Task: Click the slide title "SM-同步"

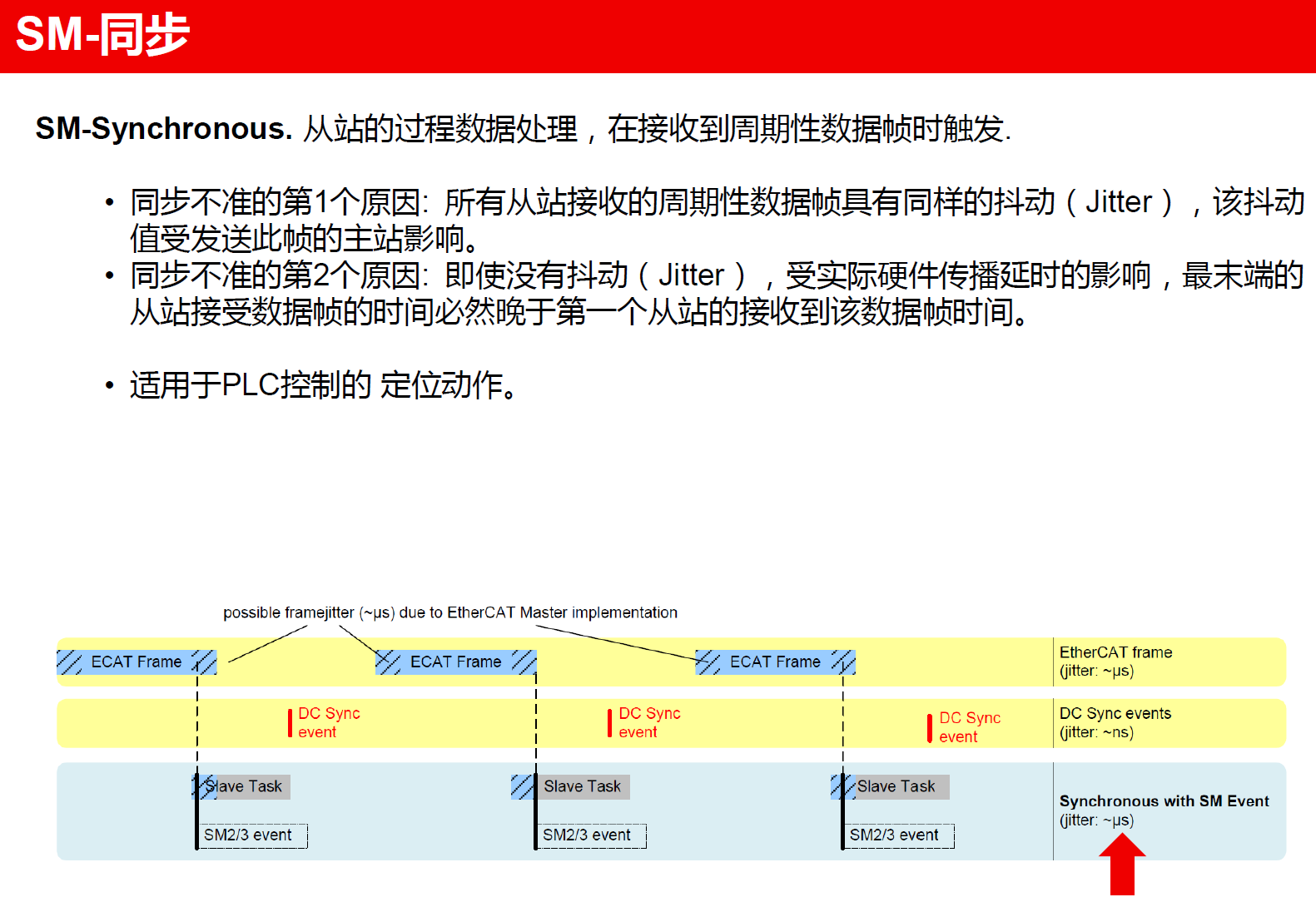Action: click(102, 35)
